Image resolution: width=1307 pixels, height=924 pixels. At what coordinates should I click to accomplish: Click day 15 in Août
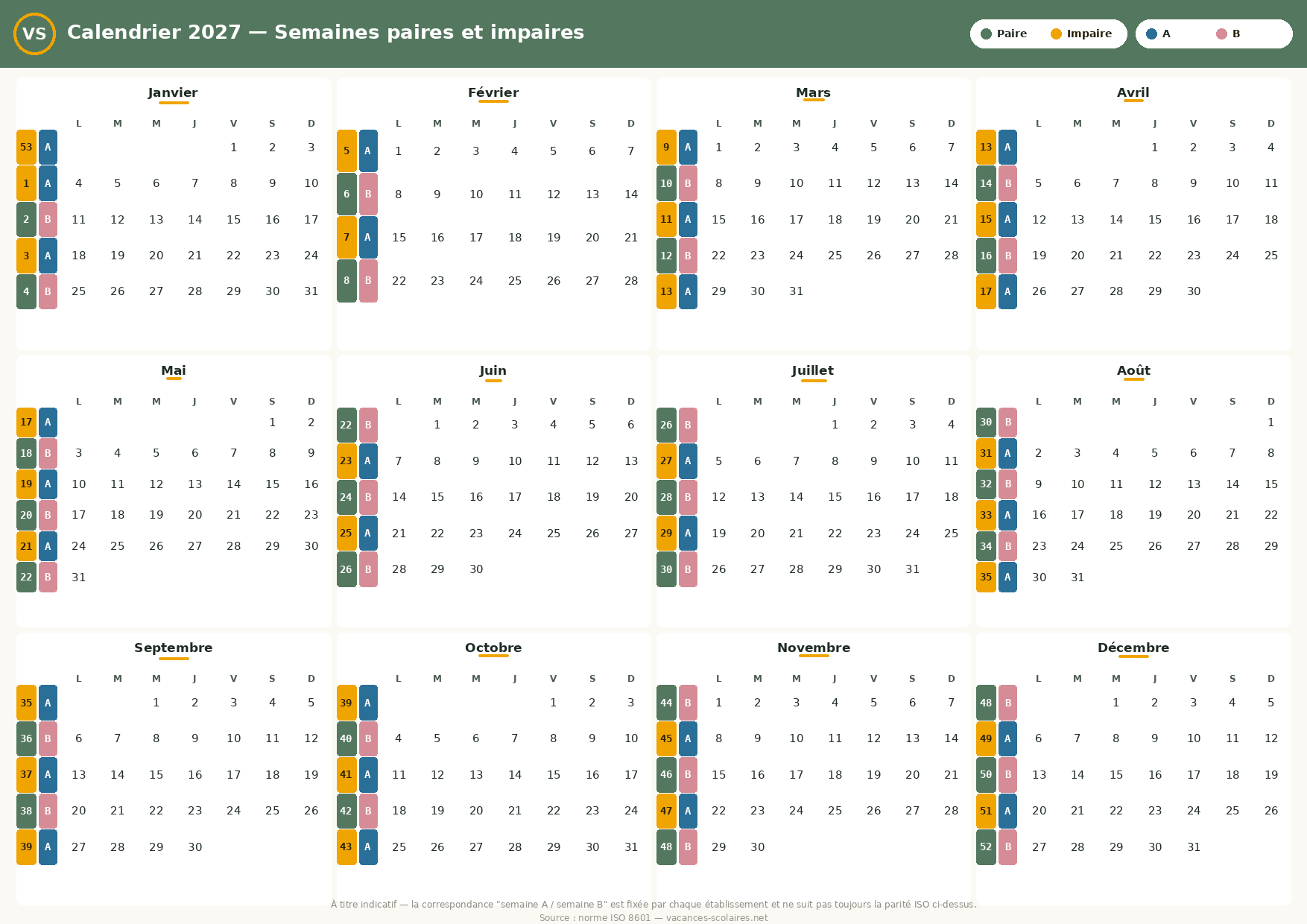click(x=1271, y=484)
